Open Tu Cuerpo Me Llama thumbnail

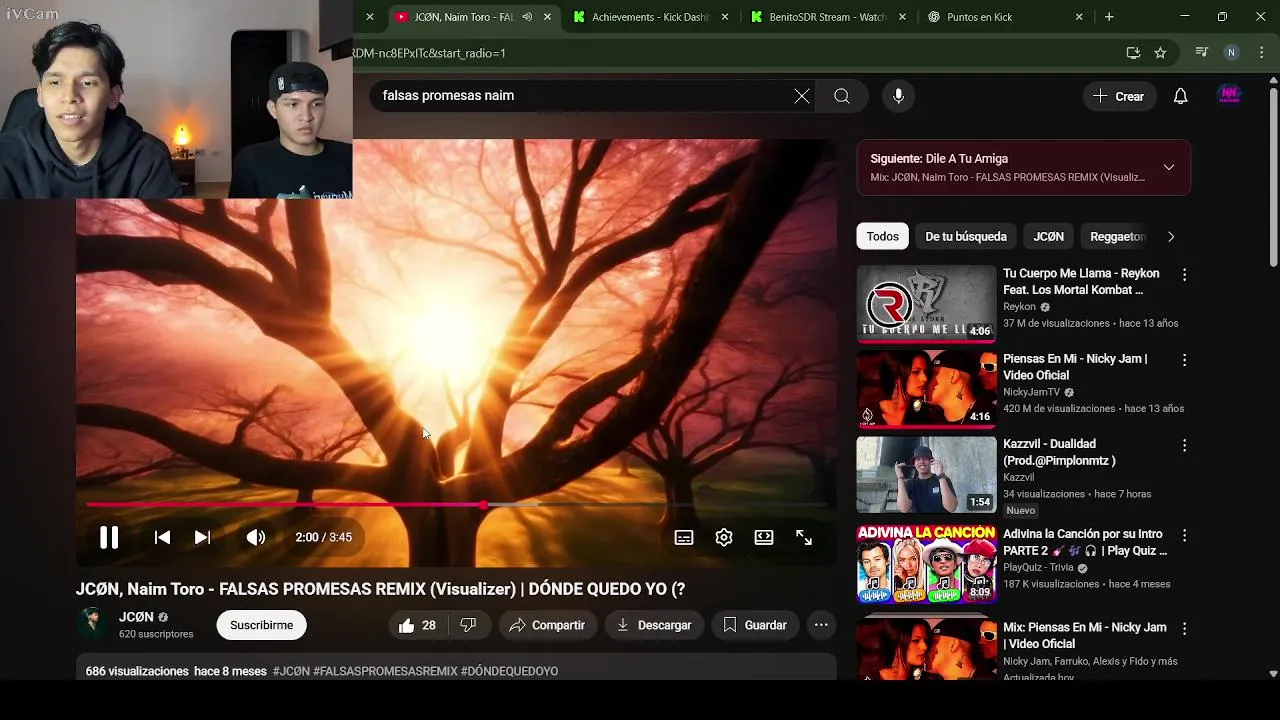tap(927, 304)
